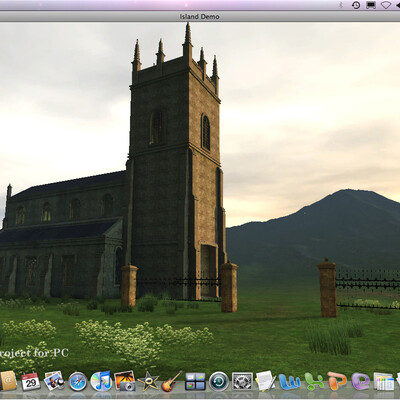Open System Preferences gear icon
The image size is (400, 400).
[242, 381]
